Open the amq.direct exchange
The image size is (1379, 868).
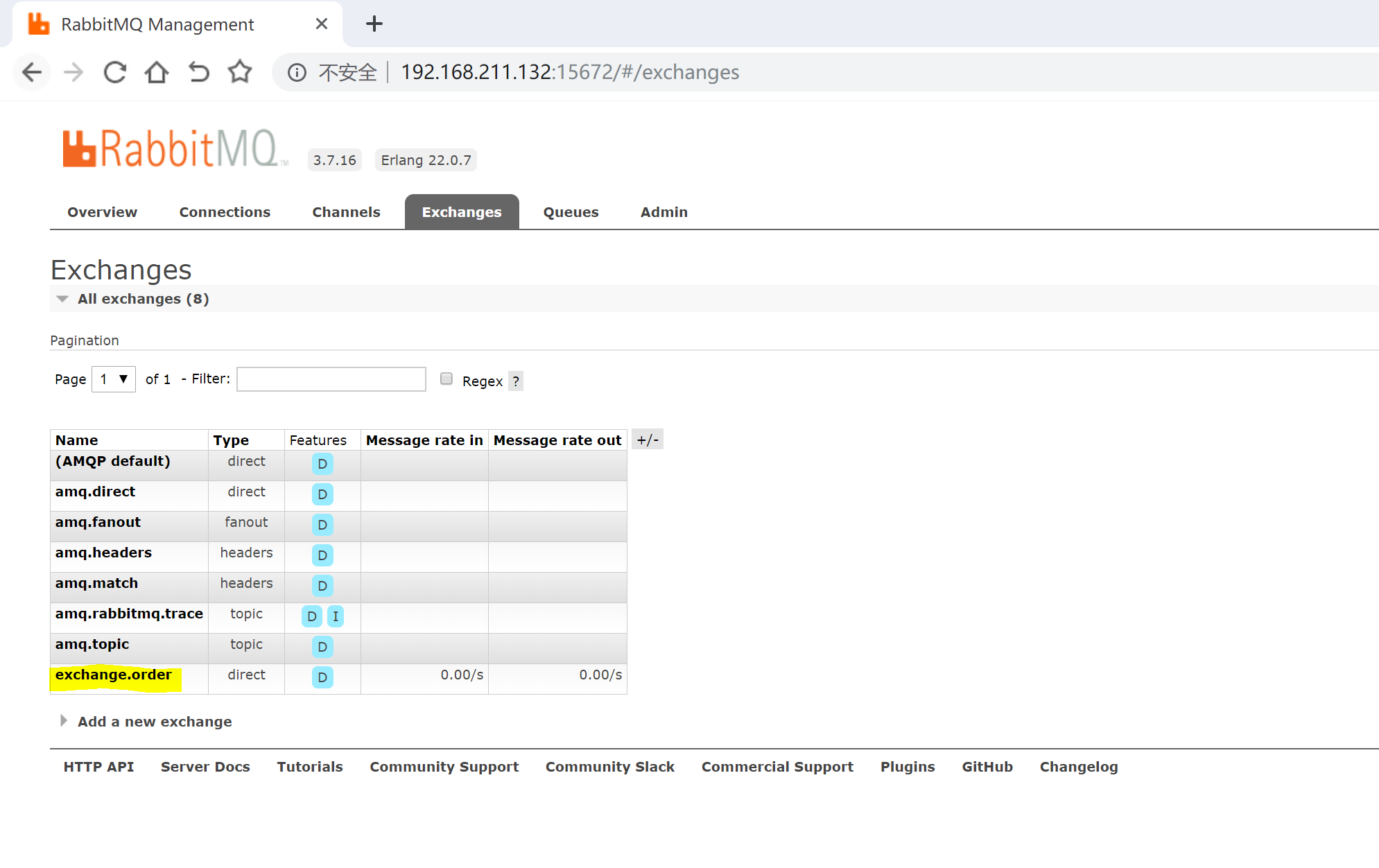(95, 492)
